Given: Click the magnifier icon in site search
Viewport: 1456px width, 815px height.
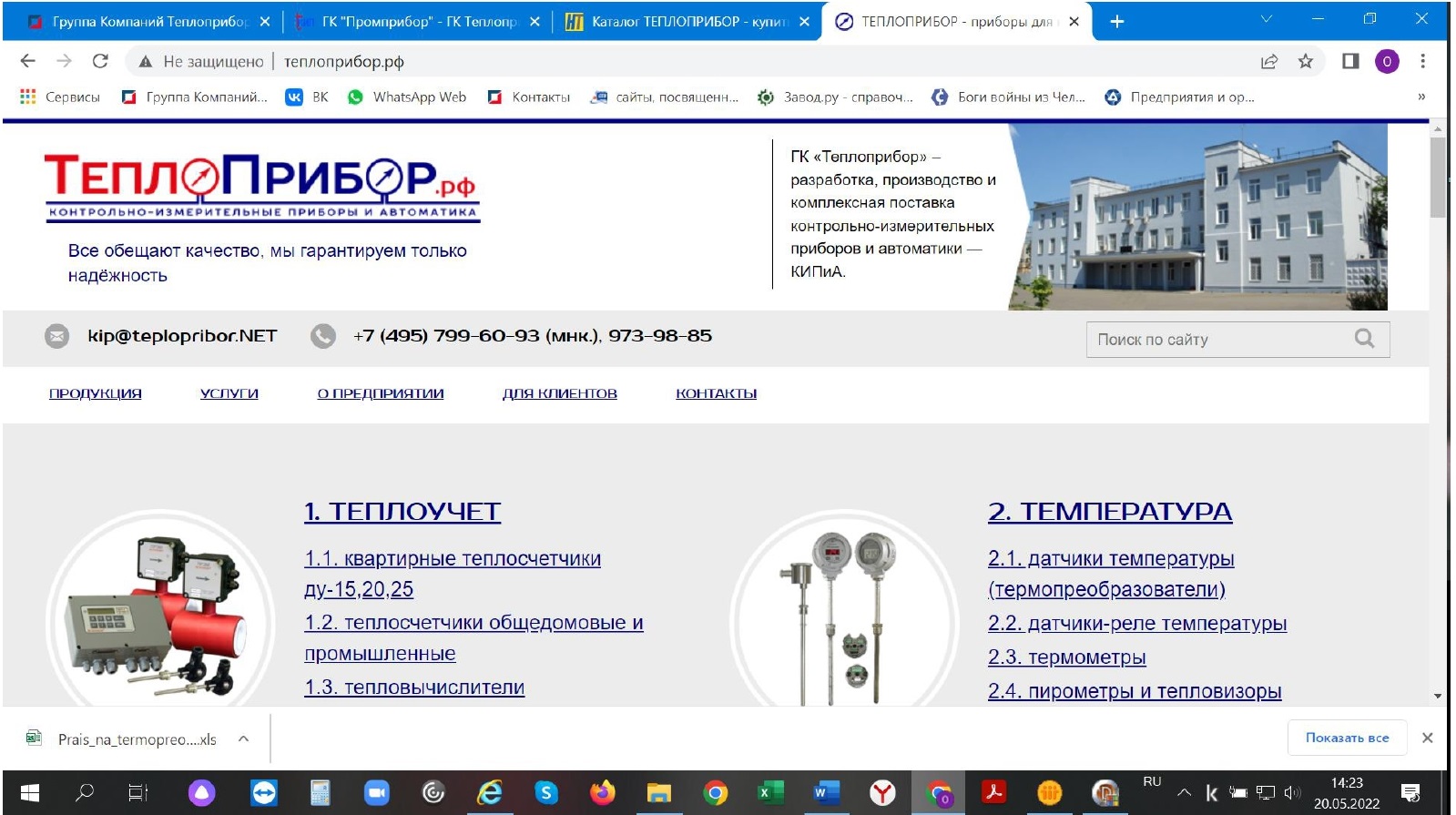Looking at the screenshot, I should pyautogui.click(x=1364, y=339).
